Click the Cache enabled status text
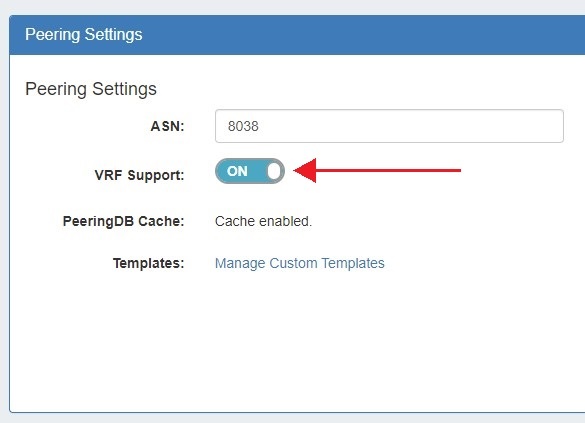The height and width of the screenshot is (423, 585). tap(263, 221)
